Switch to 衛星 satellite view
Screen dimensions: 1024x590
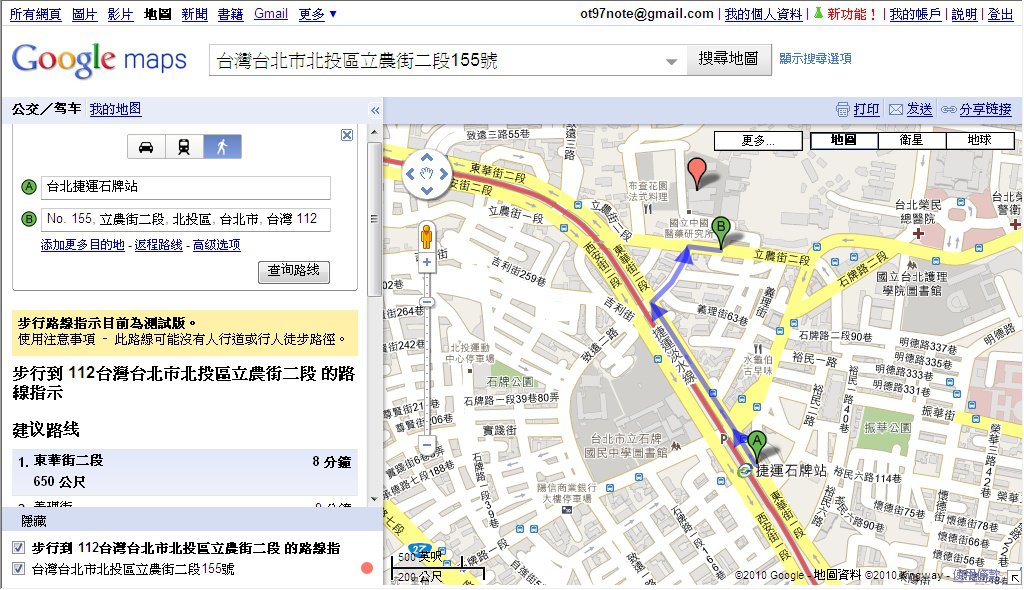tap(912, 140)
